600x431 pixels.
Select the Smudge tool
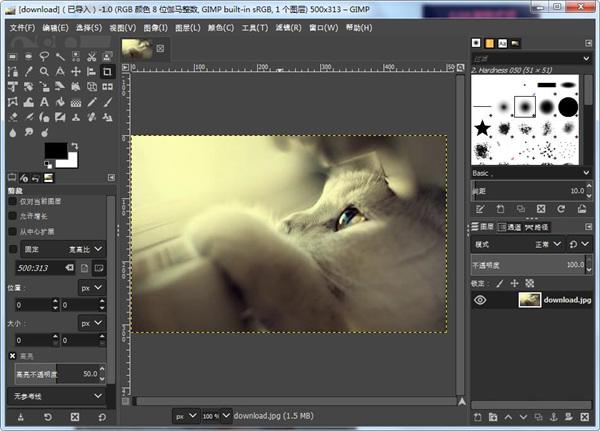[x=28, y=132]
